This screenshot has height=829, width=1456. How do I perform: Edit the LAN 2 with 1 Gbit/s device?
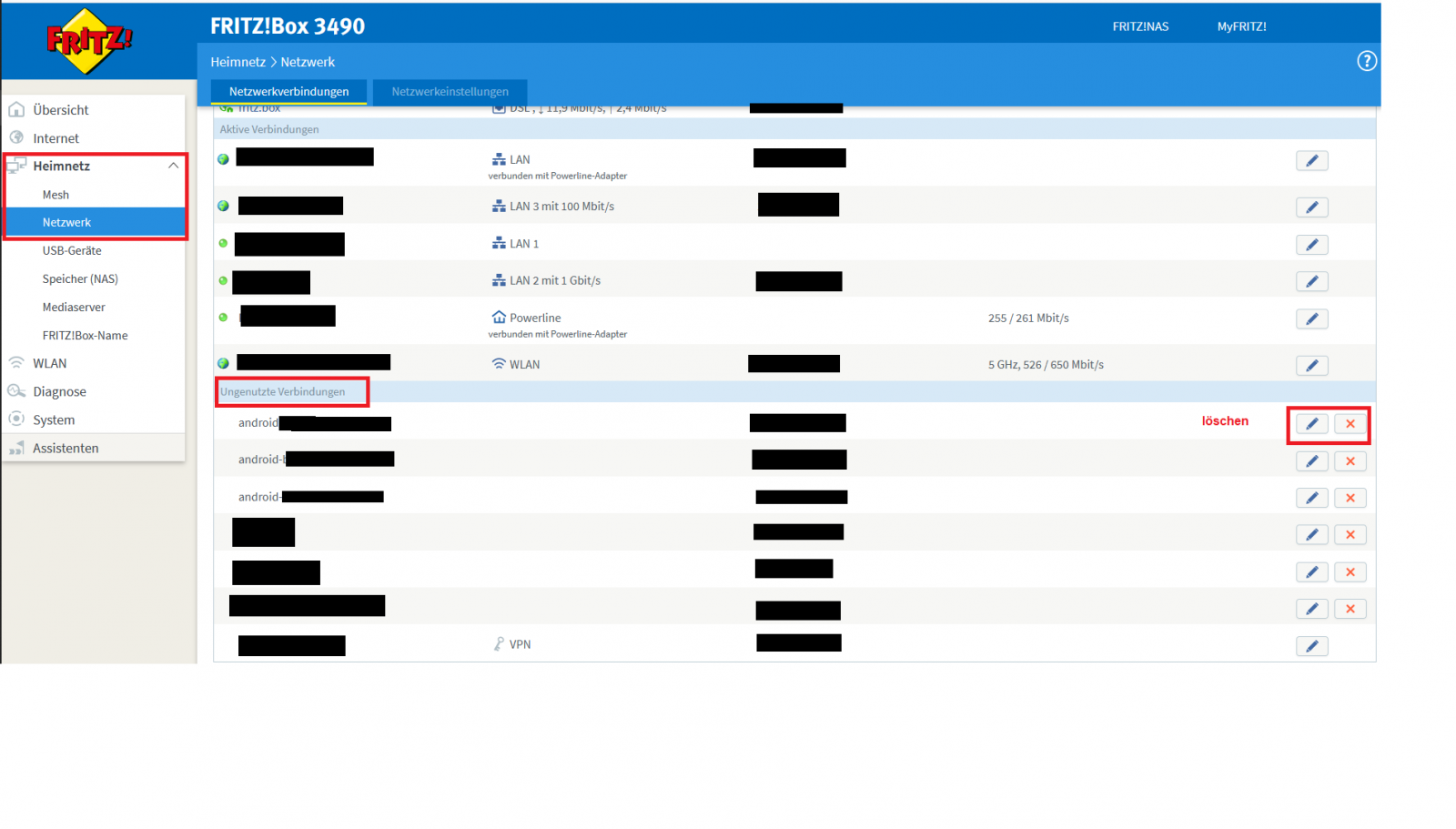(x=1311, y=282)
